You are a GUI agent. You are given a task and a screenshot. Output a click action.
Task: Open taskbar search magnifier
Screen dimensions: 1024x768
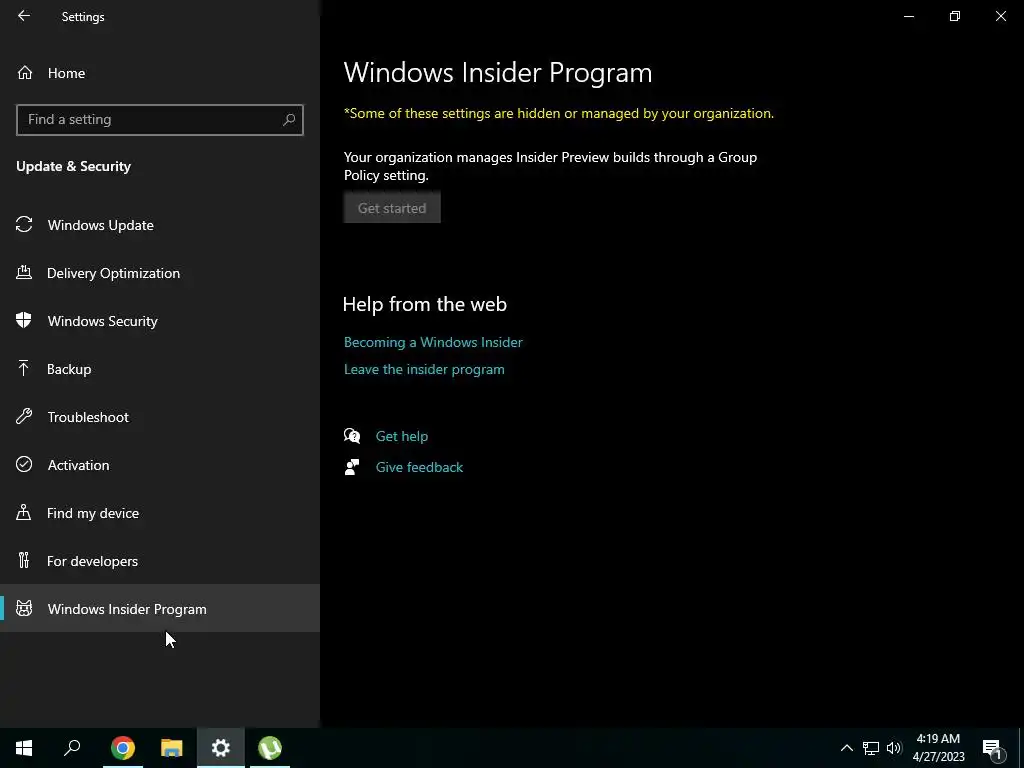point(72,748)
